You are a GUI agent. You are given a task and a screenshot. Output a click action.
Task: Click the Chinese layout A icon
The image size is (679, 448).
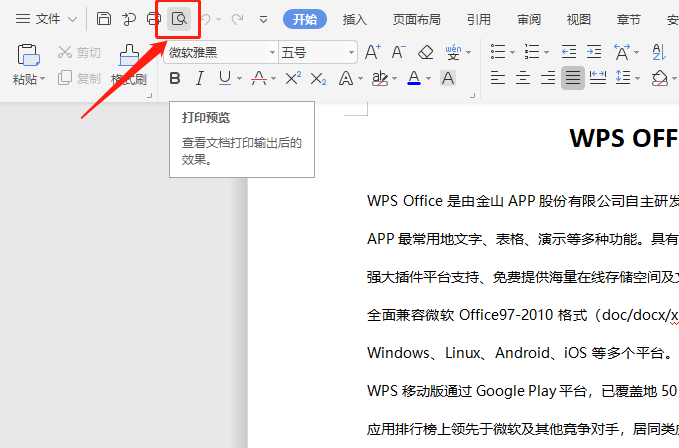point(622,52)
